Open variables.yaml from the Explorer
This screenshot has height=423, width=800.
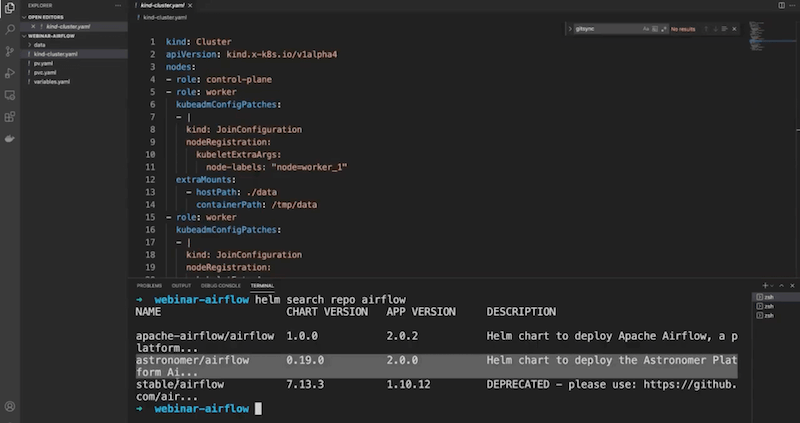50,80
